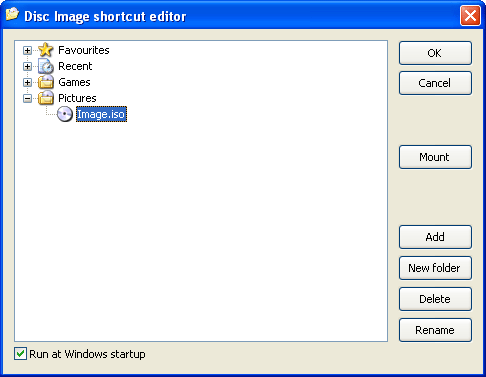
Task: Click the Games folder icon
Action: 46,82
